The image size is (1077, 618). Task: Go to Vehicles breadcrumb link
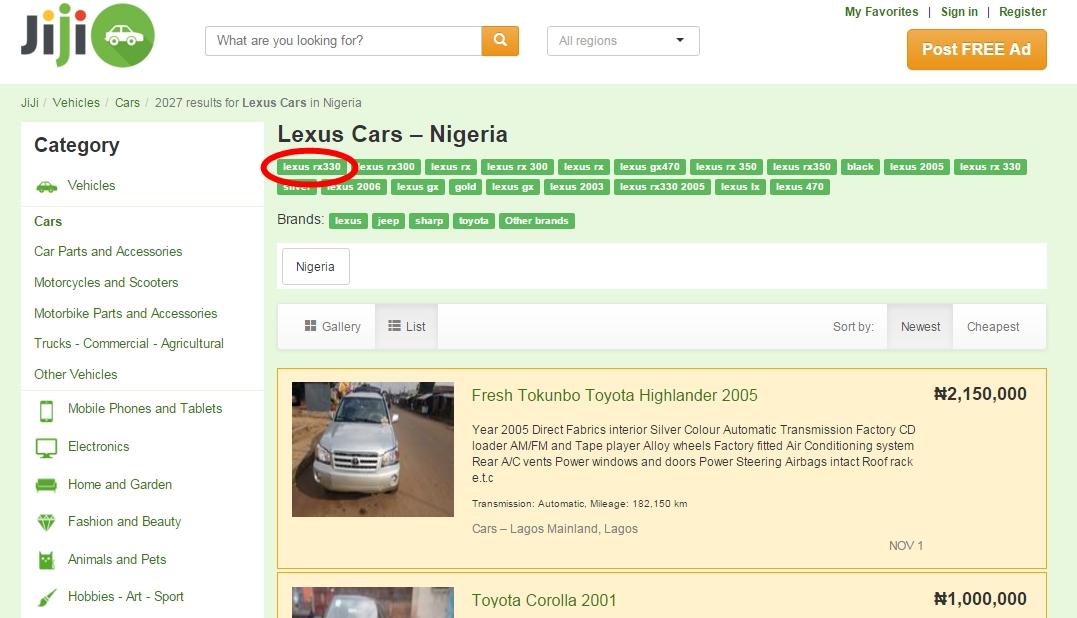(76, 102)
